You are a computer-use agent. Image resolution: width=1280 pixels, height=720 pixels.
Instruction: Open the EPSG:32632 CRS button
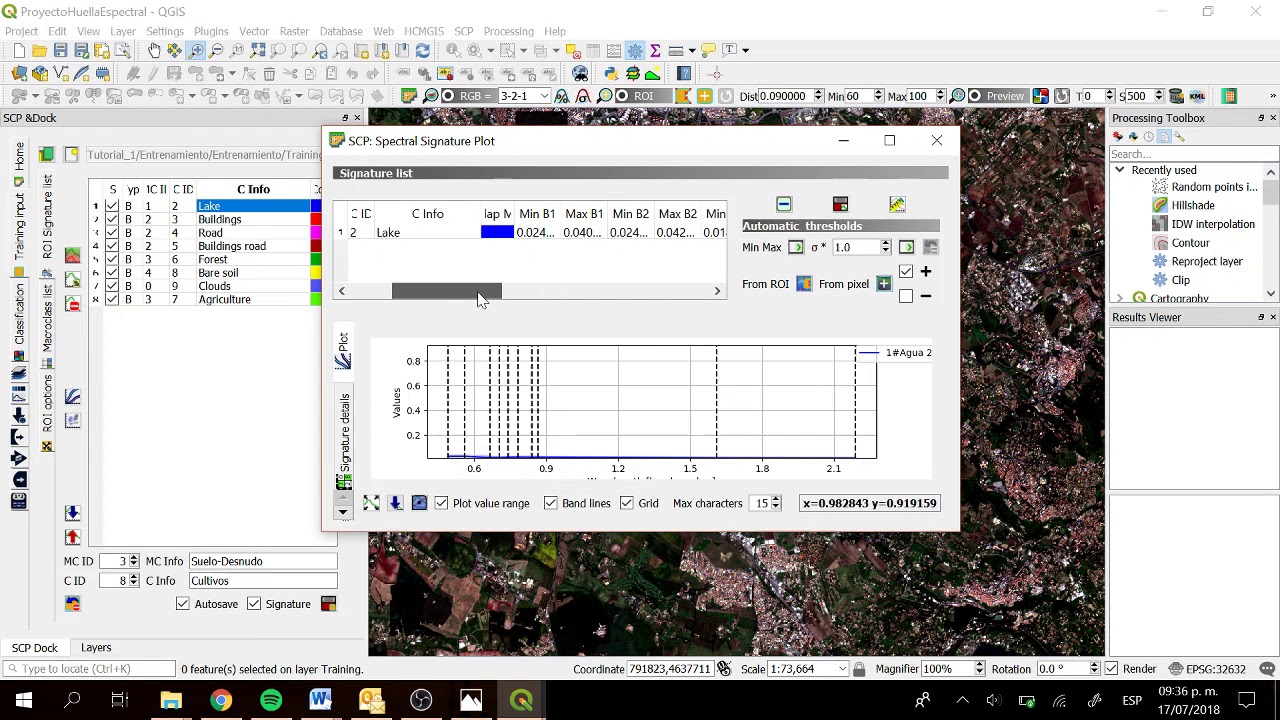(1206, 669)
